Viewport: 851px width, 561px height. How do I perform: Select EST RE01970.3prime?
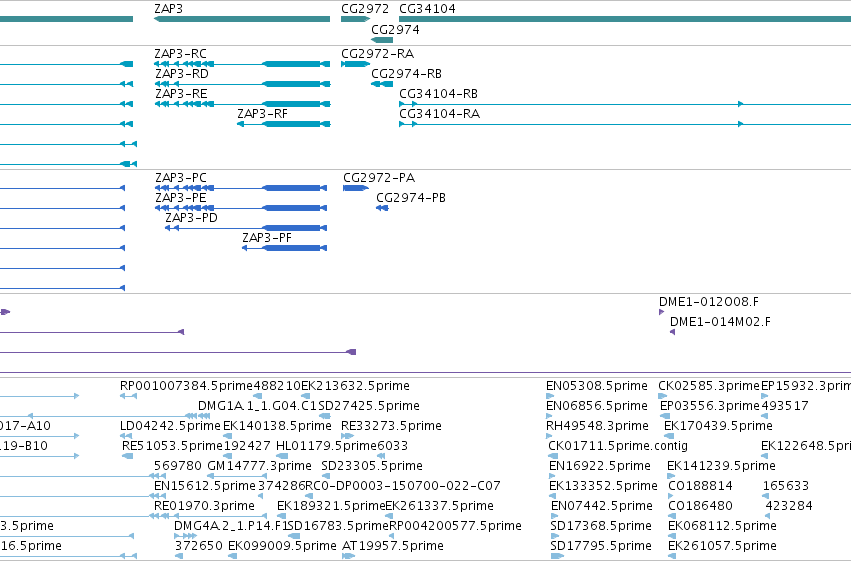(204, 507)
